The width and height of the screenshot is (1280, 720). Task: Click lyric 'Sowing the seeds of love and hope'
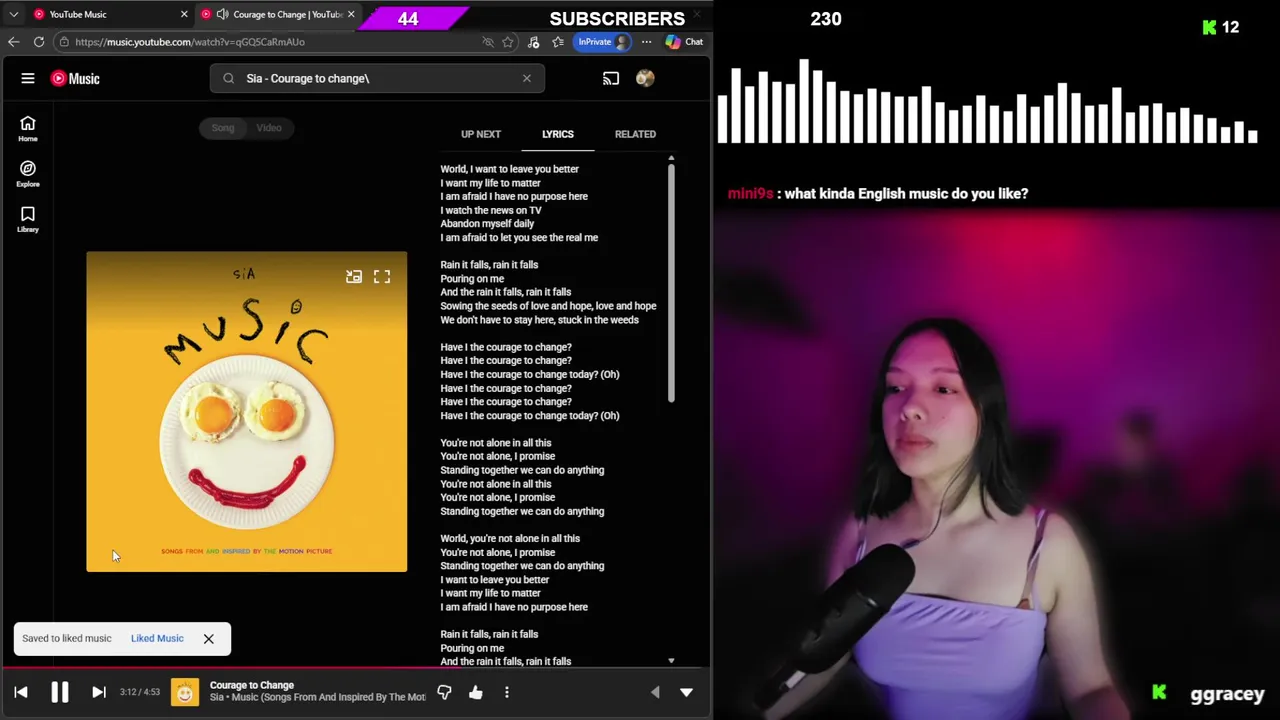tap(548, 306)
